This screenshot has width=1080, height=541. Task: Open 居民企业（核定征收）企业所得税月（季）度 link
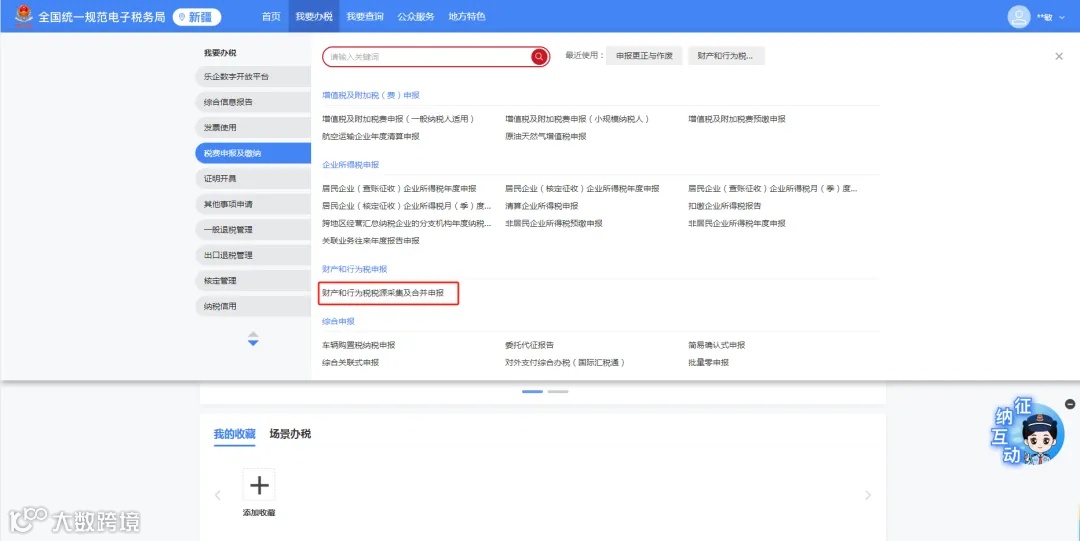click(x=406, y=205)
